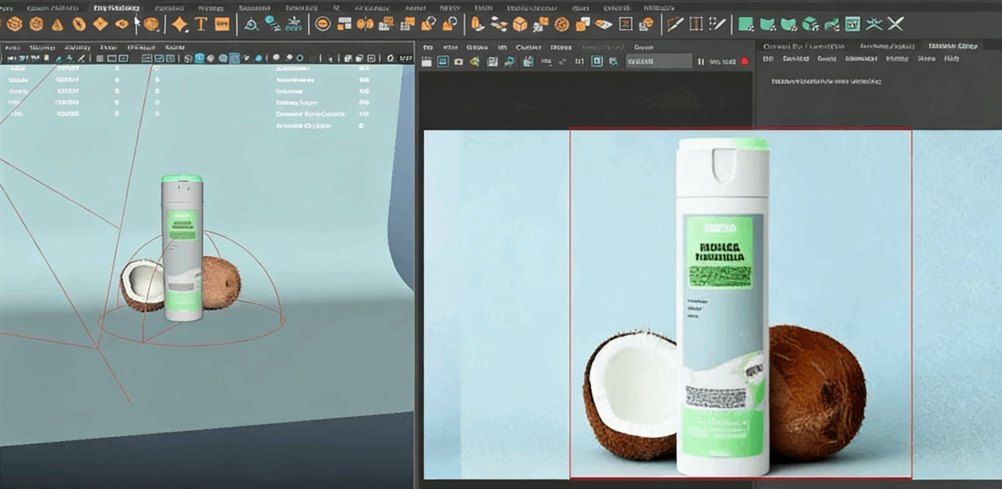Click the four-pointed star shelf icon
The width and height of the screenshot is (1002, 489).
[x=179, y=24]
